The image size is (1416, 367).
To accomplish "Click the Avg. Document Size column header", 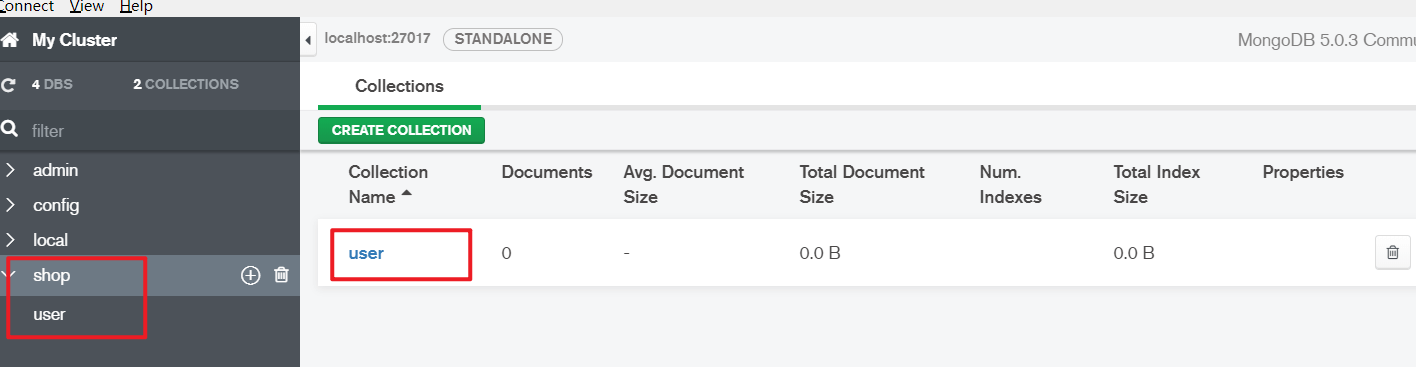I will point(684,184).
